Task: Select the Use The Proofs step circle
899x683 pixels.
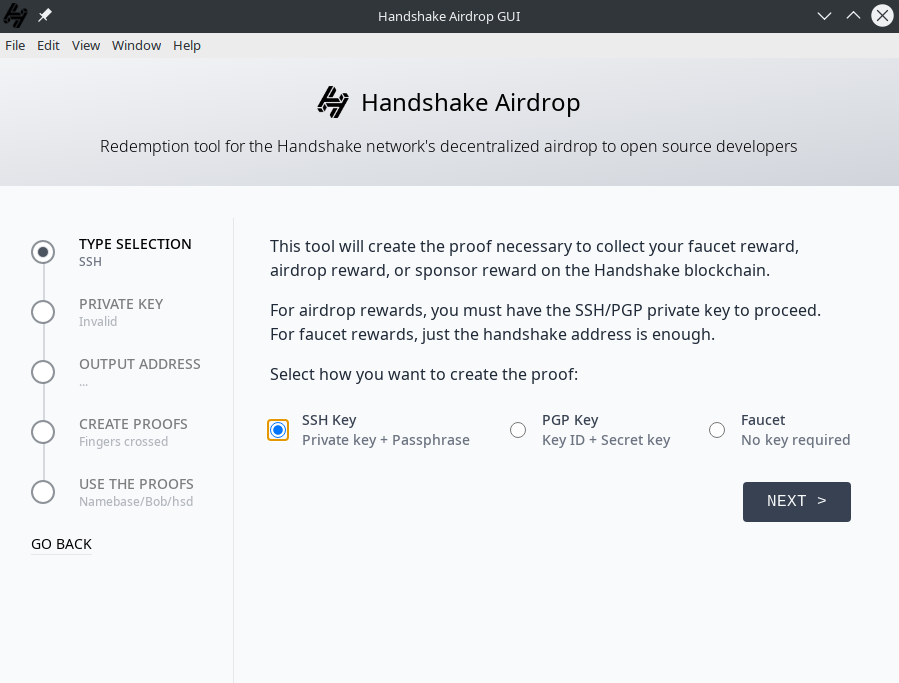Action: 43,492
